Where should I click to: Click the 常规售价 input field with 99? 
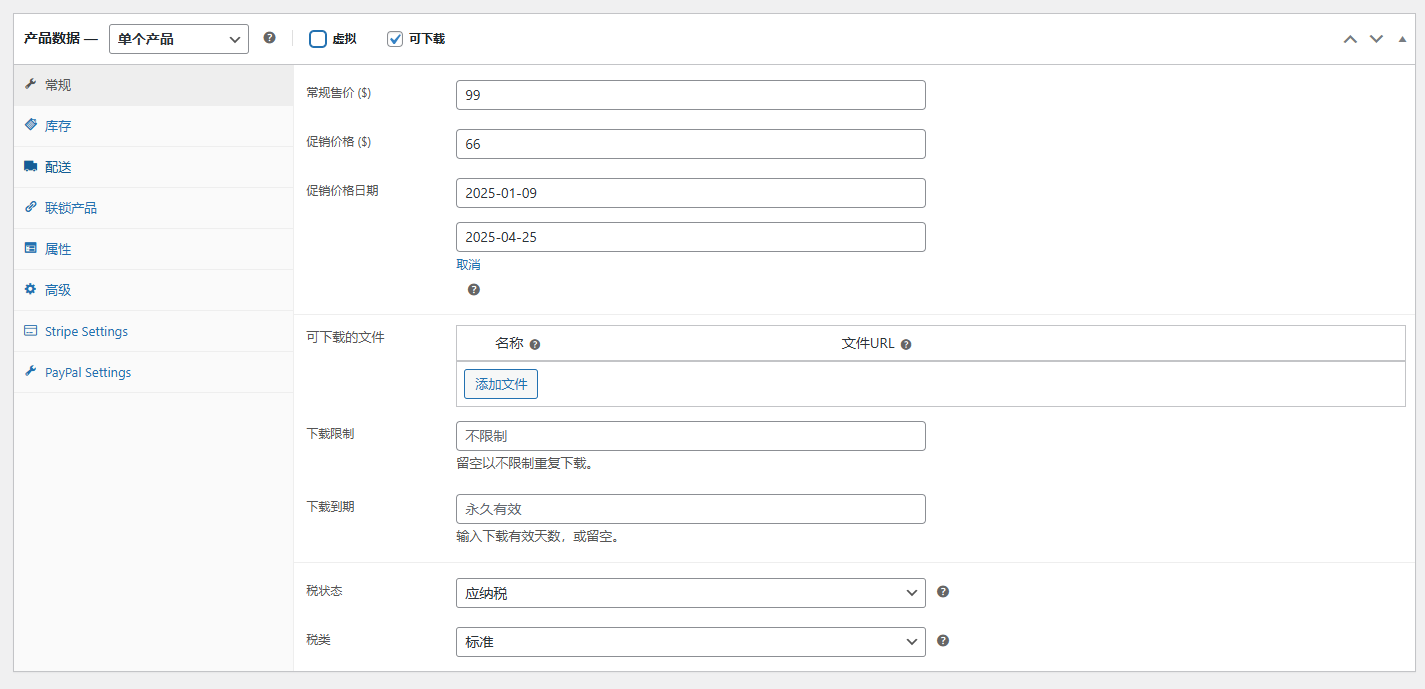[x=690, y=95]
